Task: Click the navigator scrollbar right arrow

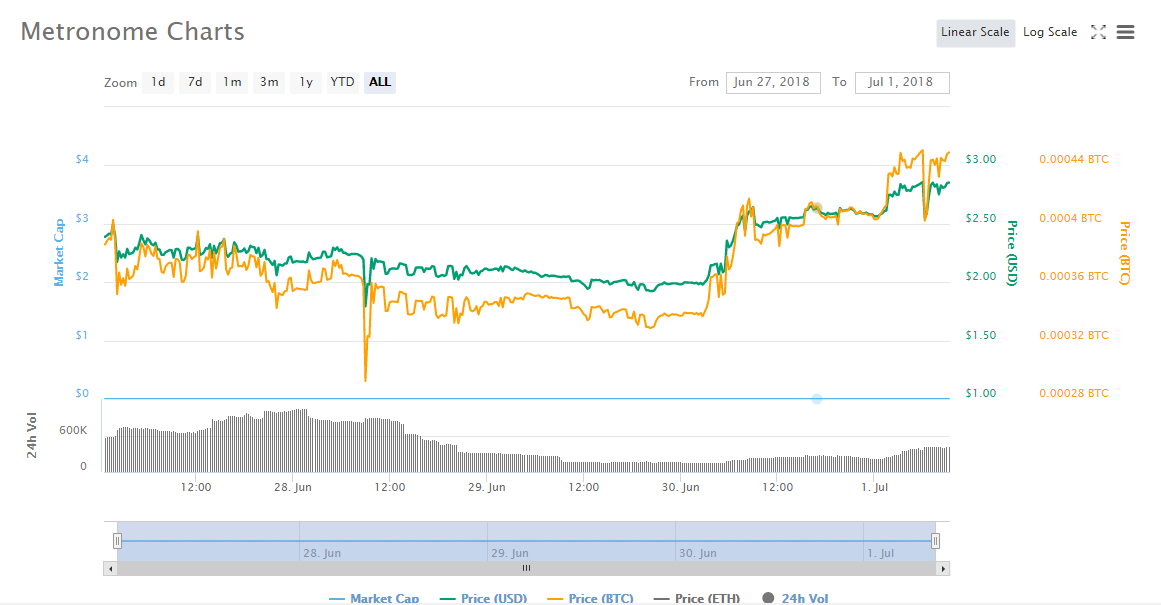Action: pos(943,569)
